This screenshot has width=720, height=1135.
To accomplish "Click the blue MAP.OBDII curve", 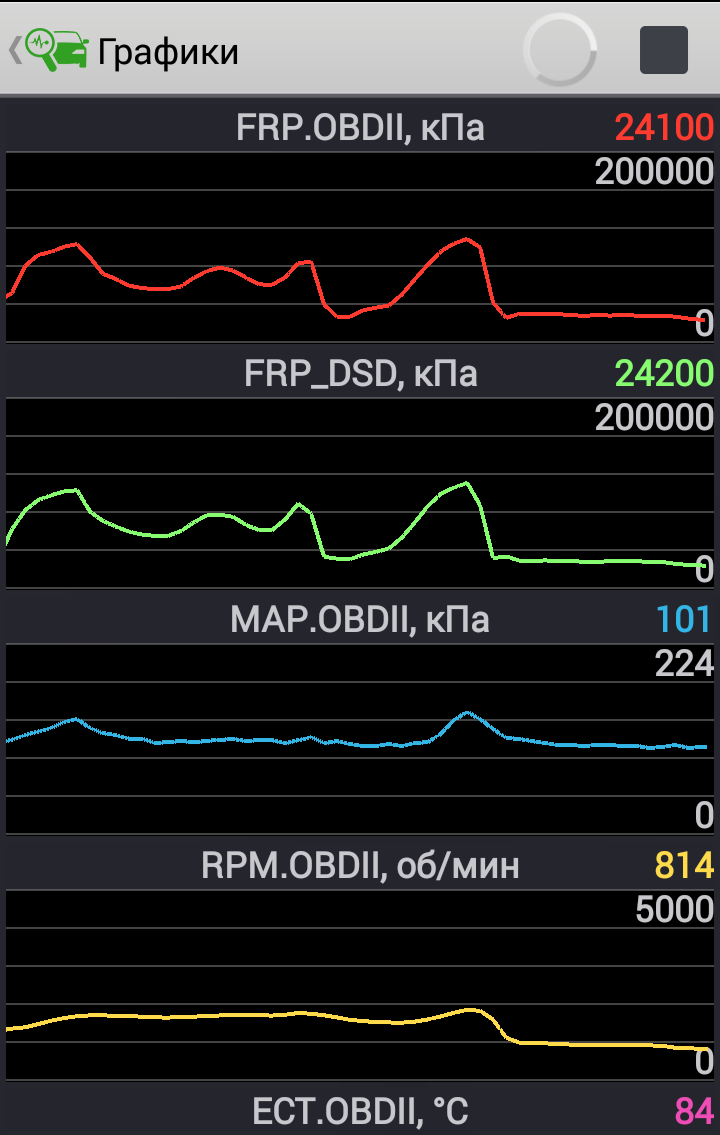I will [250, 740].
